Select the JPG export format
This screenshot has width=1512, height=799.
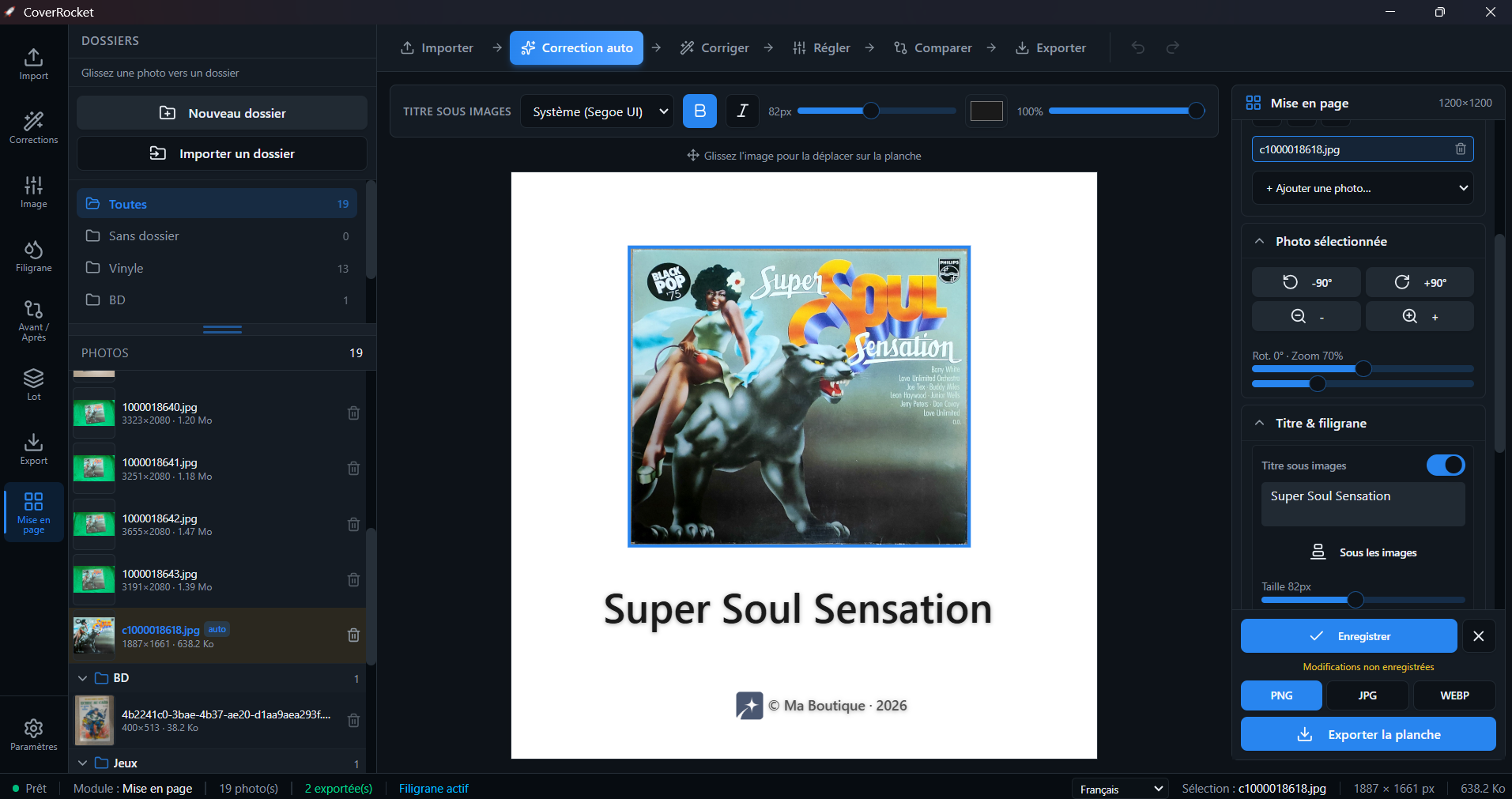1367,695
